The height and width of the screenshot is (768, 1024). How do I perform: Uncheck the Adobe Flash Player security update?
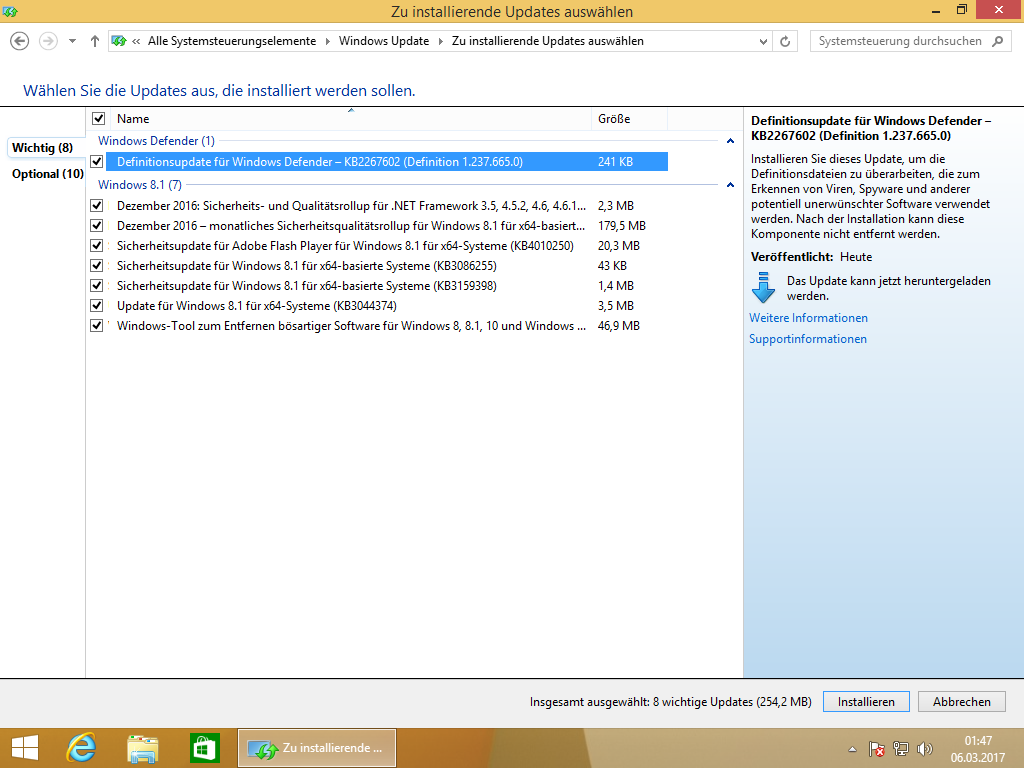click(97, 246)
